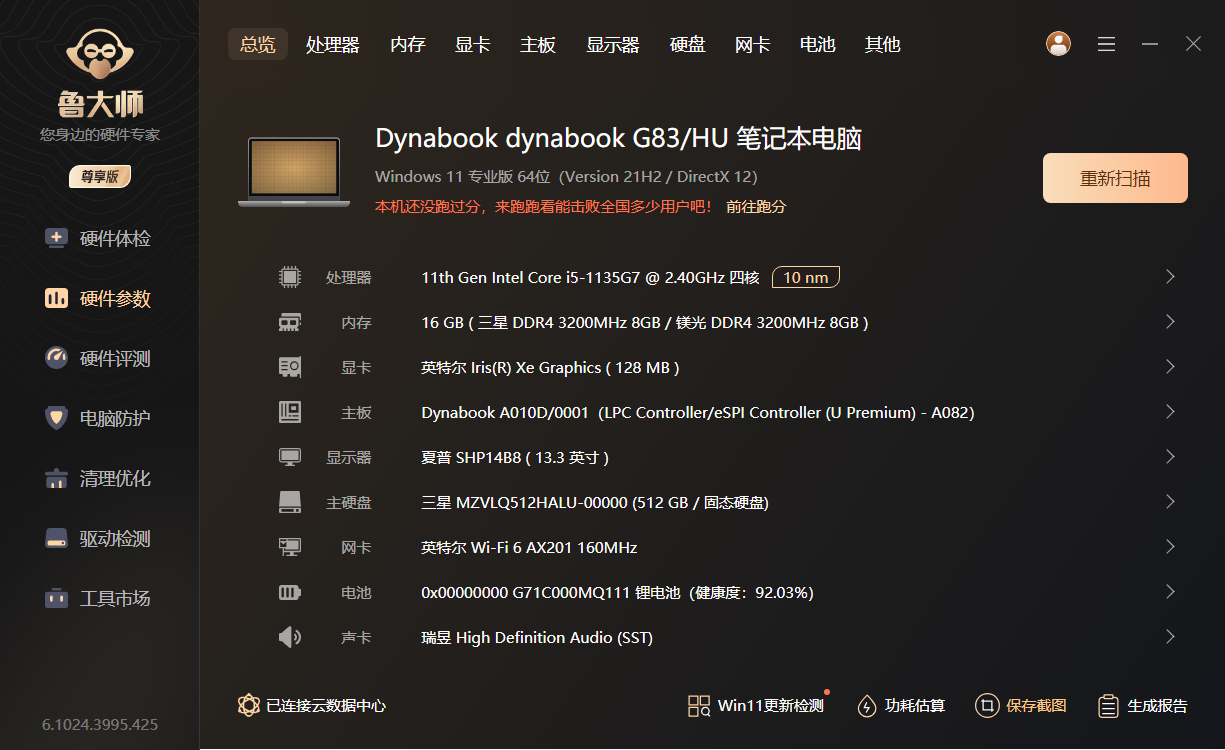Click the 瑞昱 High Definition Audio text

pyautogui.click(x=537, y=637)
